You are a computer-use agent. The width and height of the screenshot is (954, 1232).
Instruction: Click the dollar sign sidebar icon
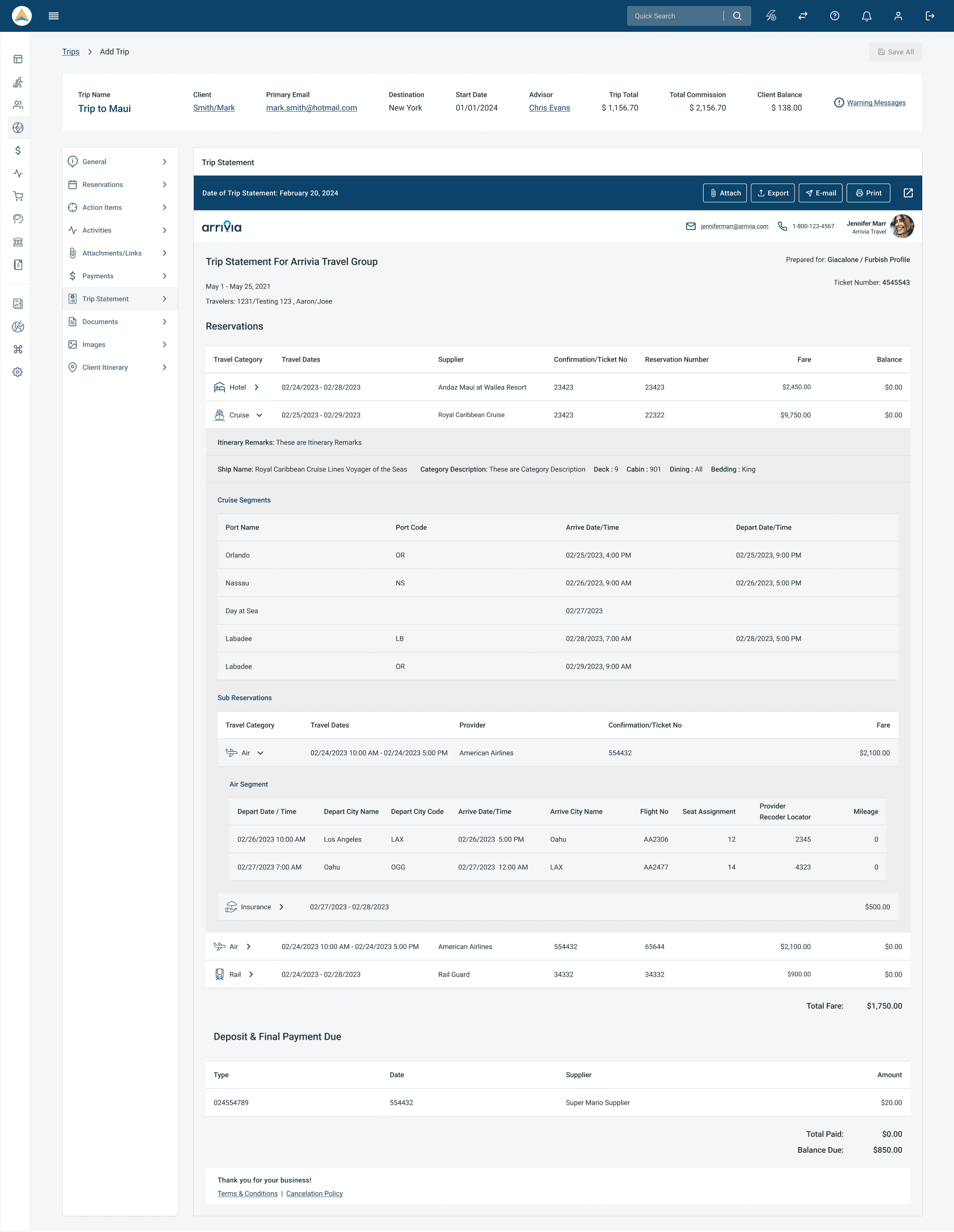pyautogui.click(x=18, y=151)
